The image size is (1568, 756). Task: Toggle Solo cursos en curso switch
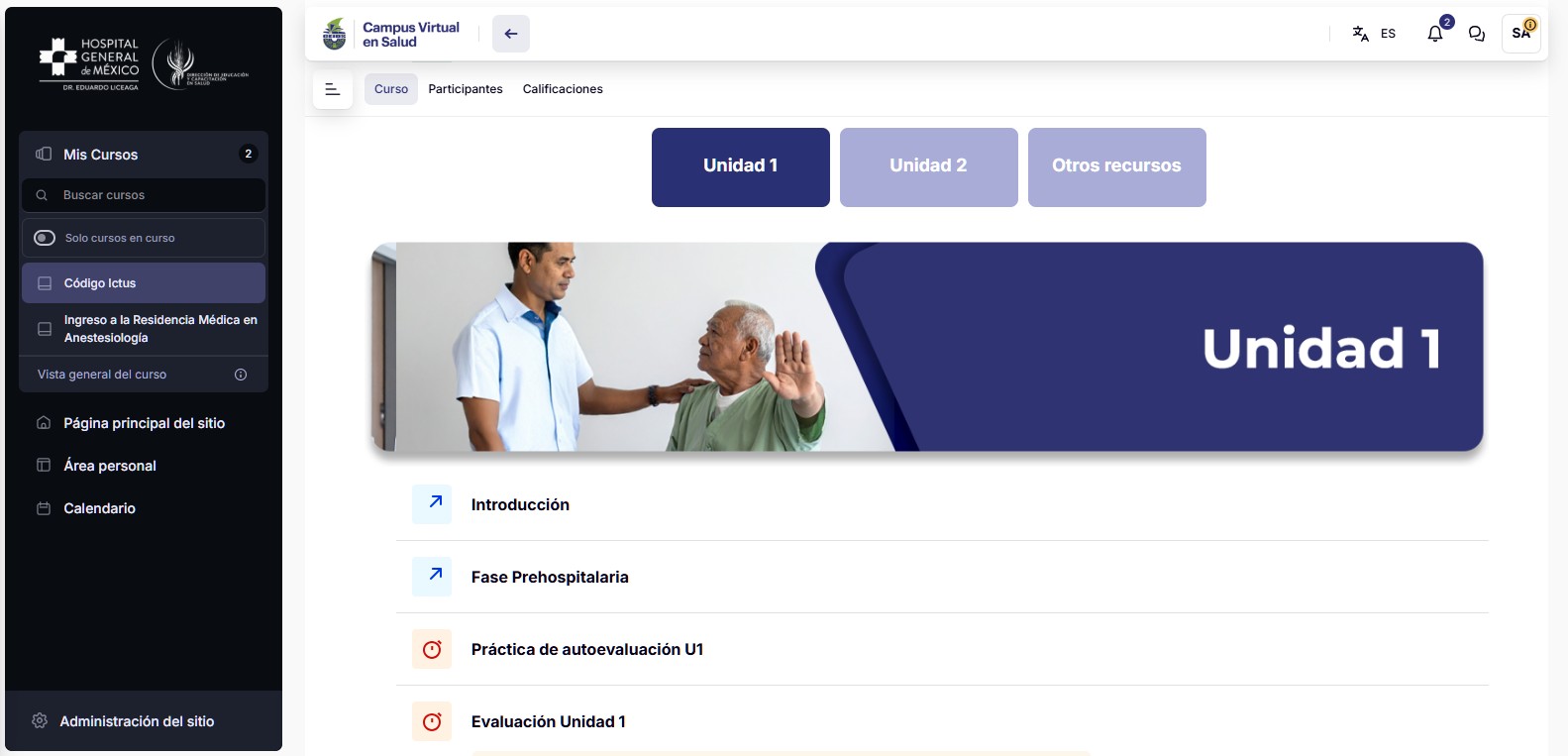click(45, 238)
